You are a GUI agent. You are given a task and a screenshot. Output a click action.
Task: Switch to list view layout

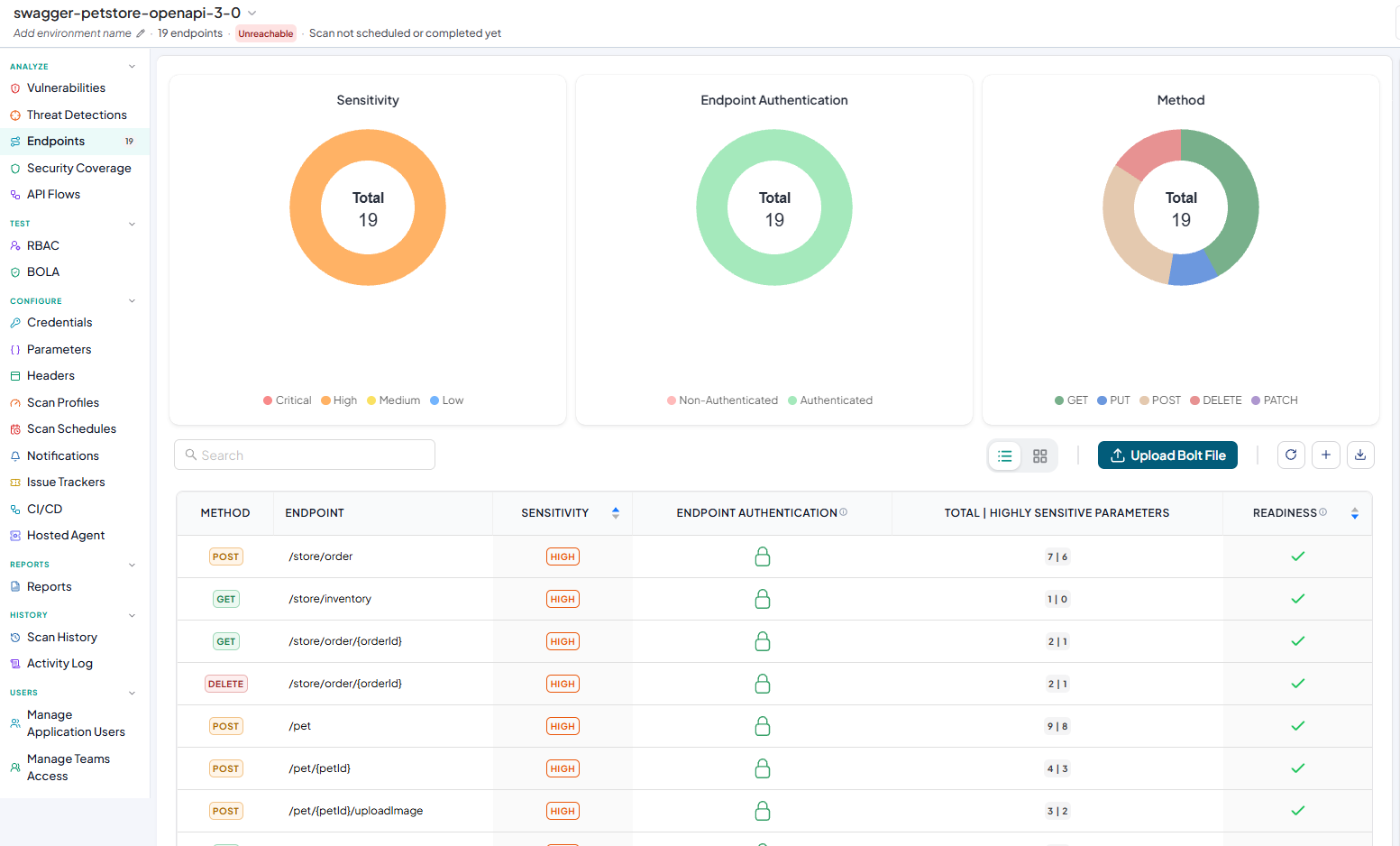(1005, 456)
